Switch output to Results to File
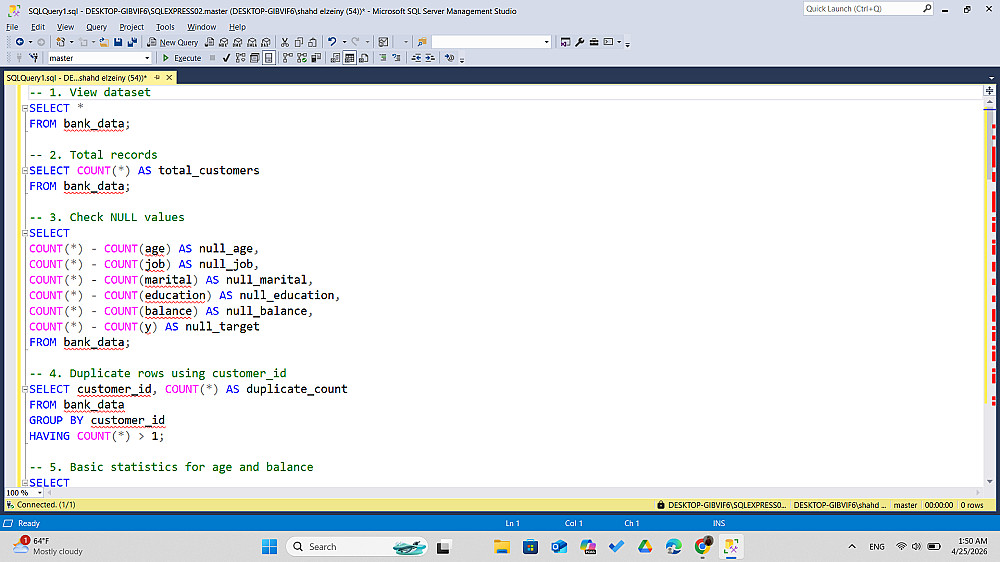Screen dimensions: 1000x562 (364, 58)
